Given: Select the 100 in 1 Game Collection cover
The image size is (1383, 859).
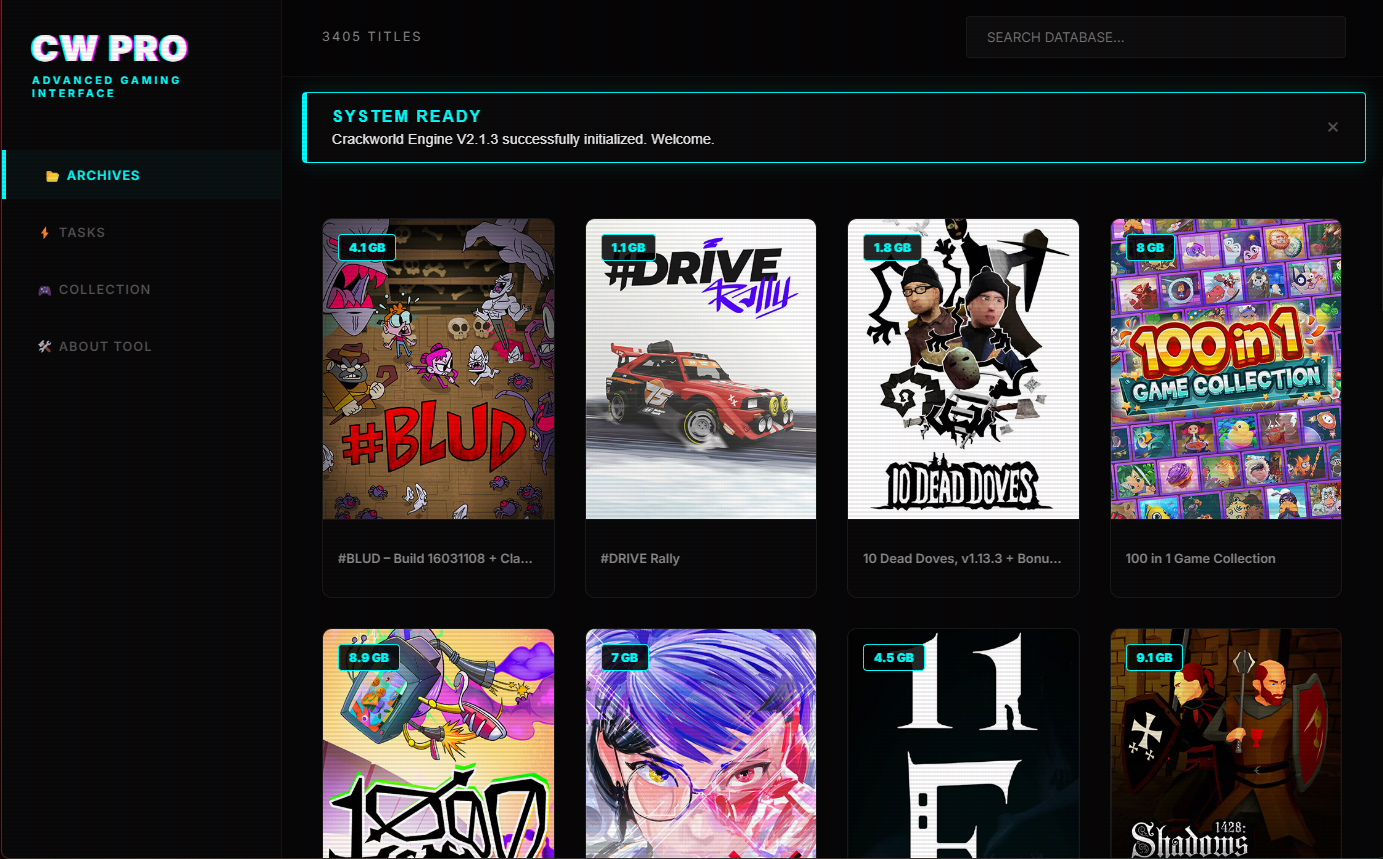Looking at the screenshot, I should pyautogui.click(x=1225, y=369).
